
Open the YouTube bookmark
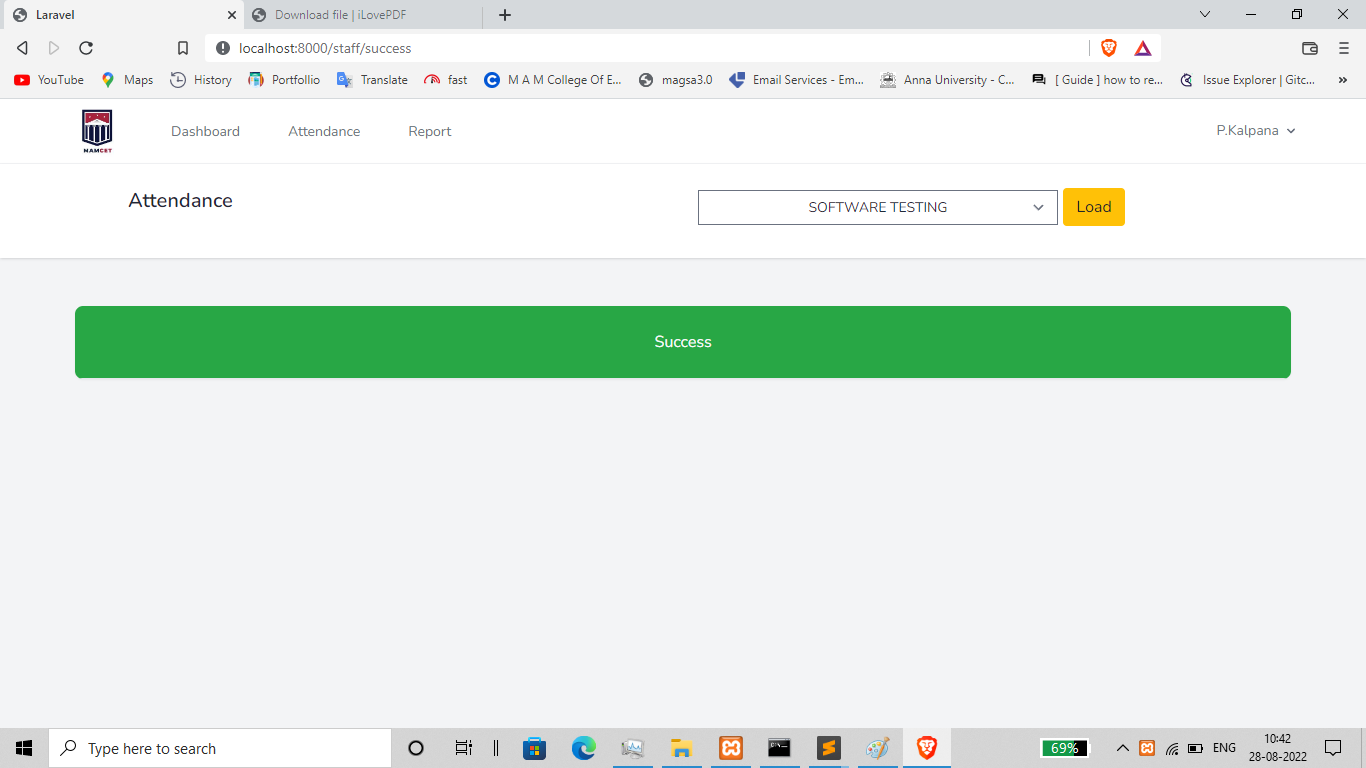(47, 80)
